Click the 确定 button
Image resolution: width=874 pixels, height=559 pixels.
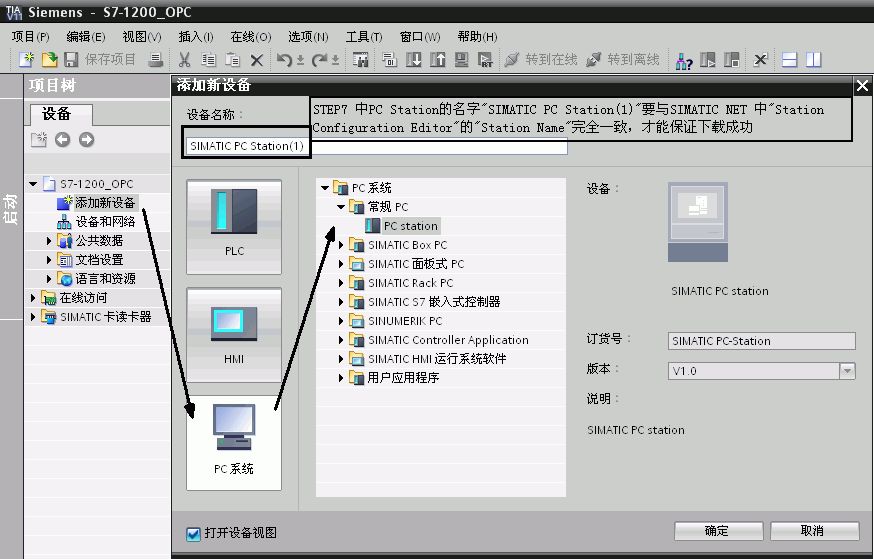(x=718, y=531)
